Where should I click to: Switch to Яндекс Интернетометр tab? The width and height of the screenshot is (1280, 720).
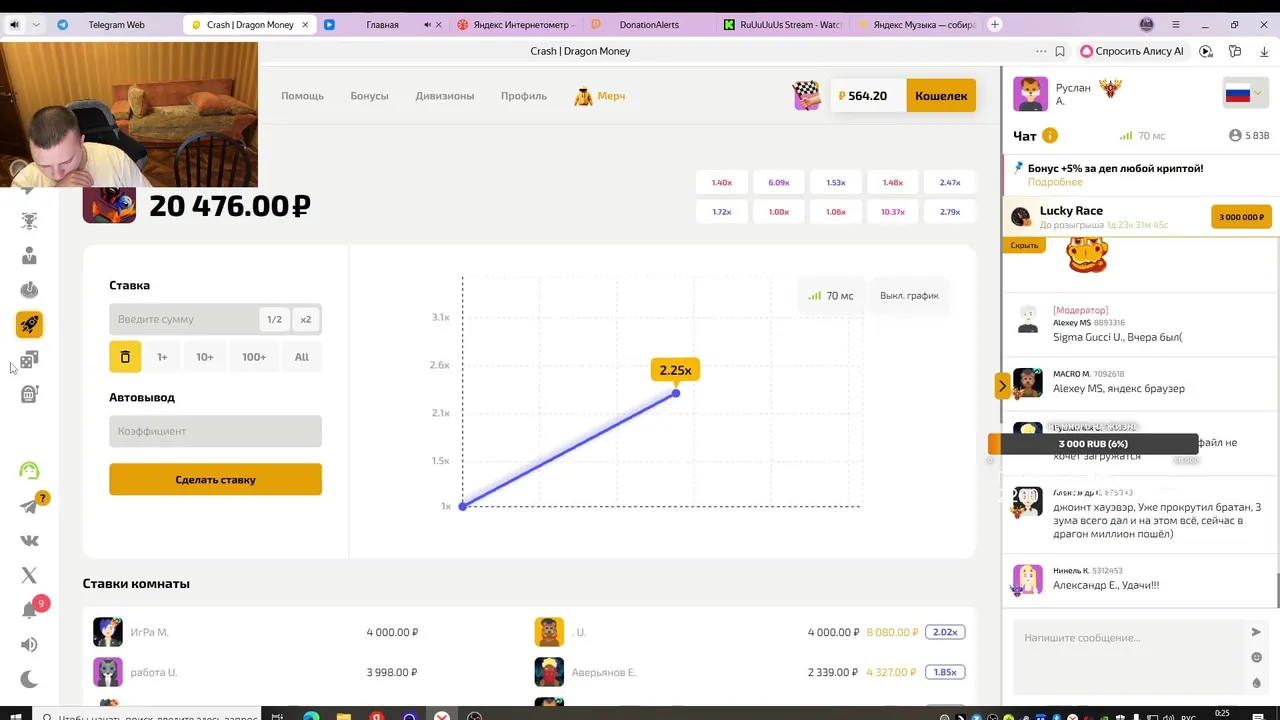[514, 25]
